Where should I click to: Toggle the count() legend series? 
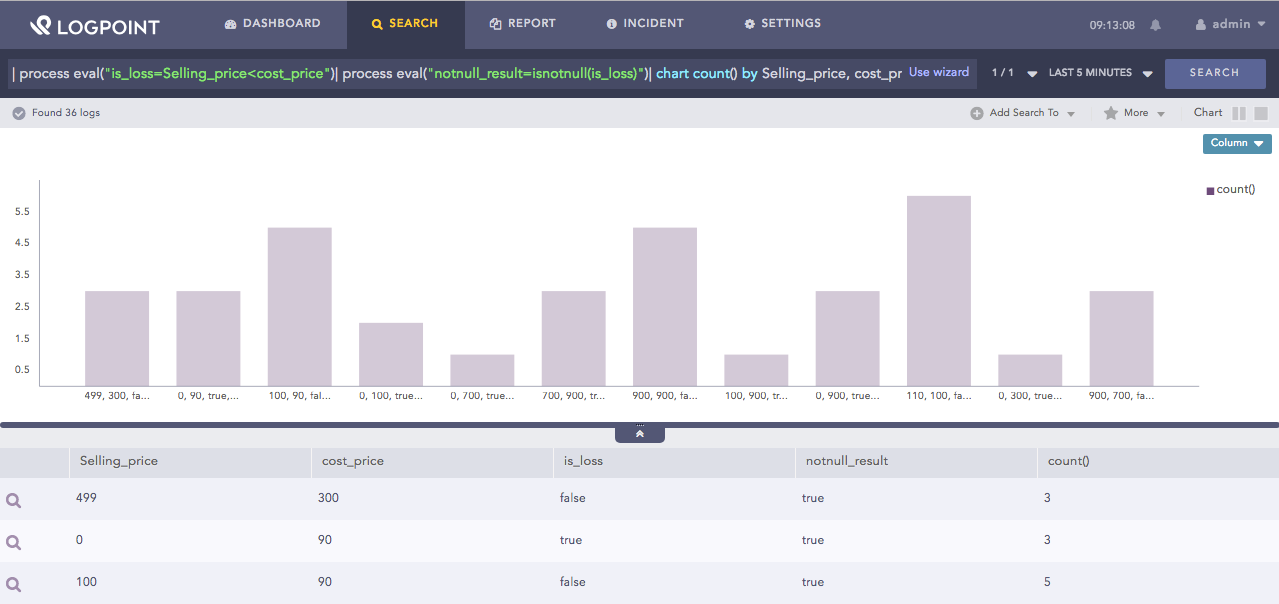point(1230,189)
